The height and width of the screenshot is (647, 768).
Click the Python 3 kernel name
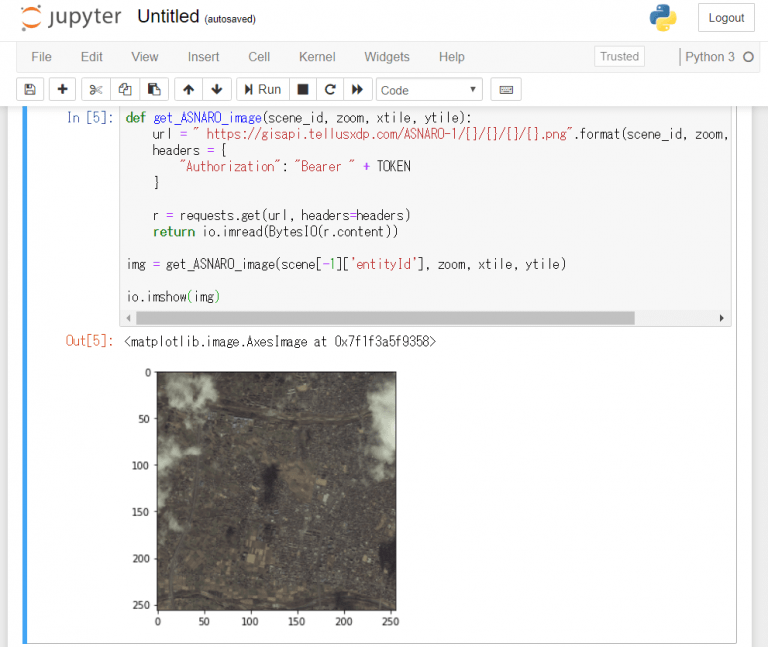[710, 57]
